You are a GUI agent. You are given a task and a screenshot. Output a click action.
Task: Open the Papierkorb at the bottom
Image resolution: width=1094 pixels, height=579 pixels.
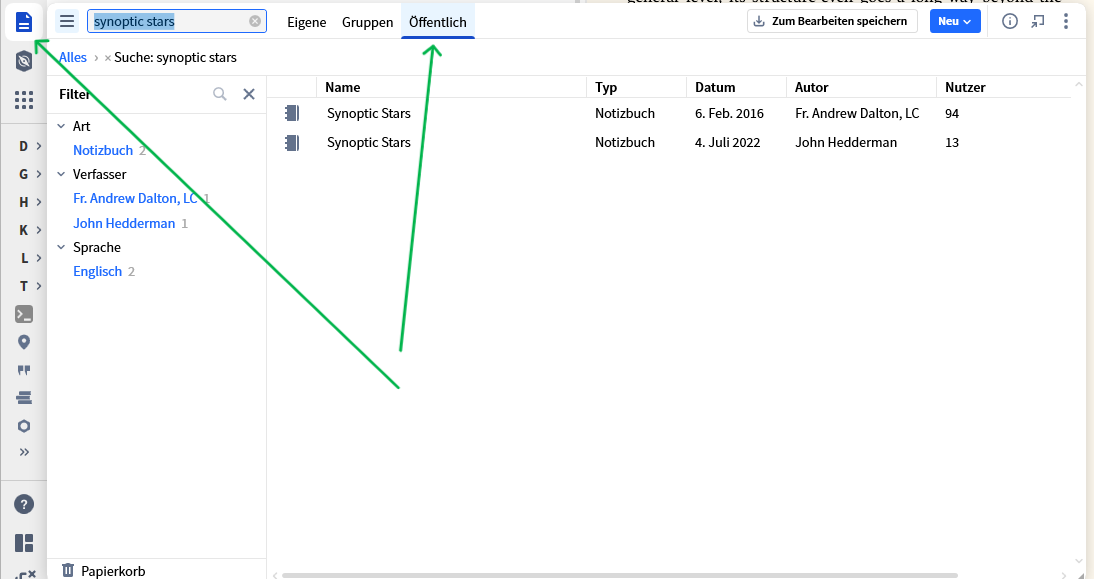(x=113, y=570)
